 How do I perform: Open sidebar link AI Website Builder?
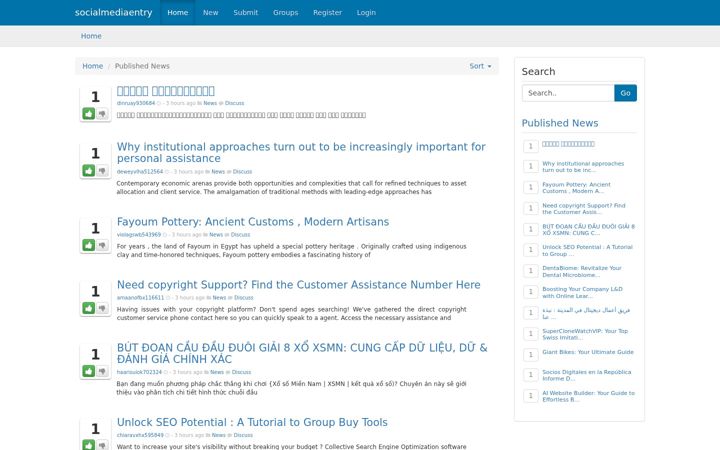tap(588, 396)
